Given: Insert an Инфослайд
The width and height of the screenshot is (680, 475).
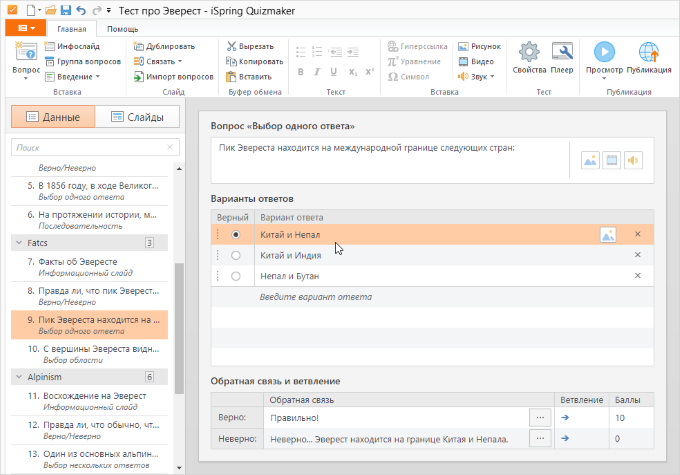Looking at the screenshot, I should pos(72,46).
